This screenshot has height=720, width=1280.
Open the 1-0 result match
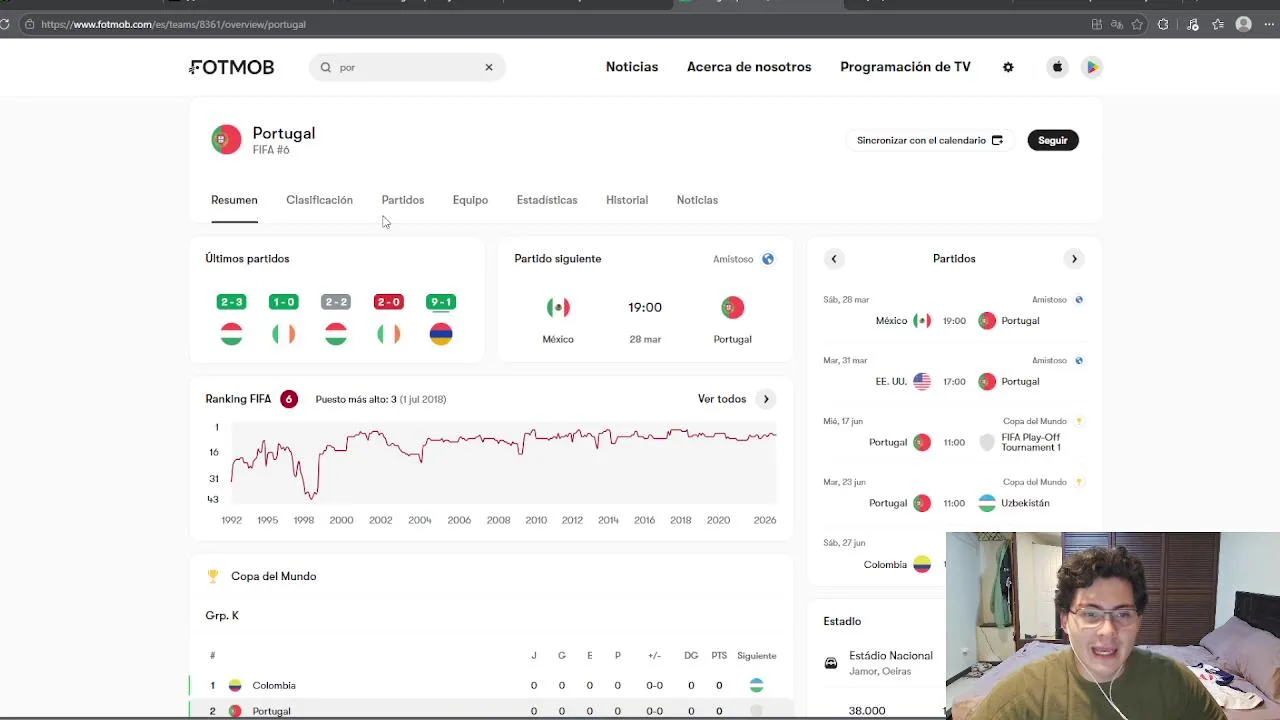point(284,302)
